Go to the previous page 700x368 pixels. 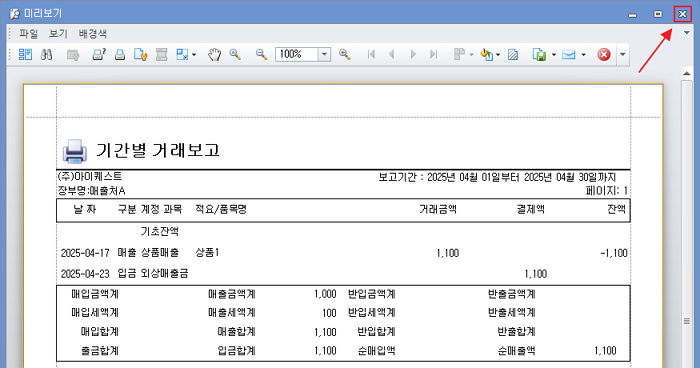[392, 54]
